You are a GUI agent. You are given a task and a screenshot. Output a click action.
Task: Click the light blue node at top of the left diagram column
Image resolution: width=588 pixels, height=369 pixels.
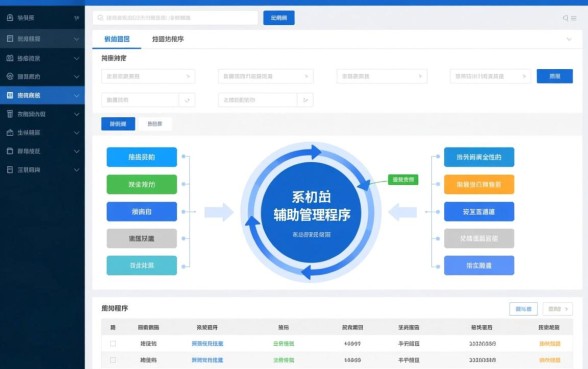pyautogui.click(x=142, y=157)
